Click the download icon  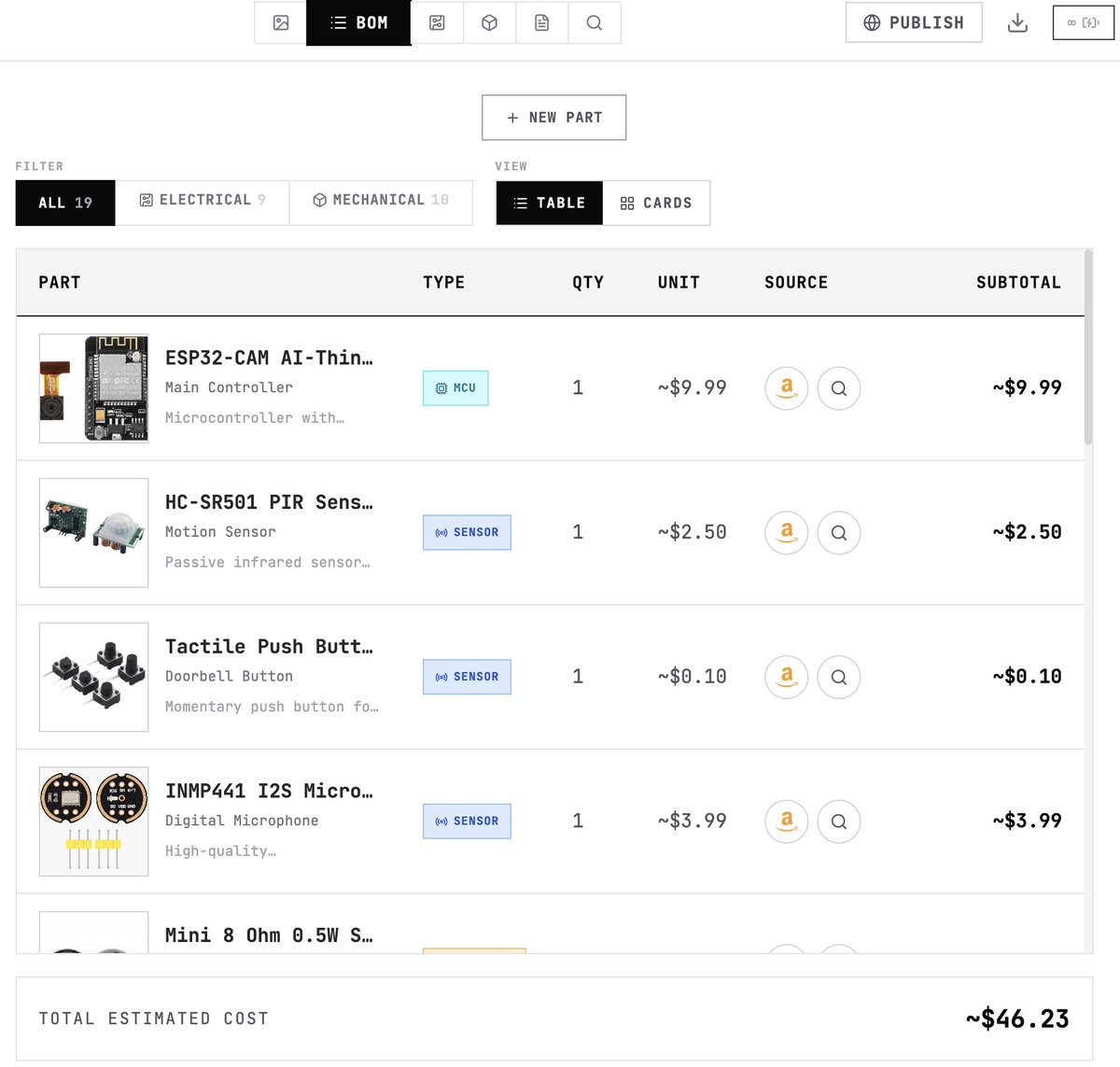[x=1017, y=22]
